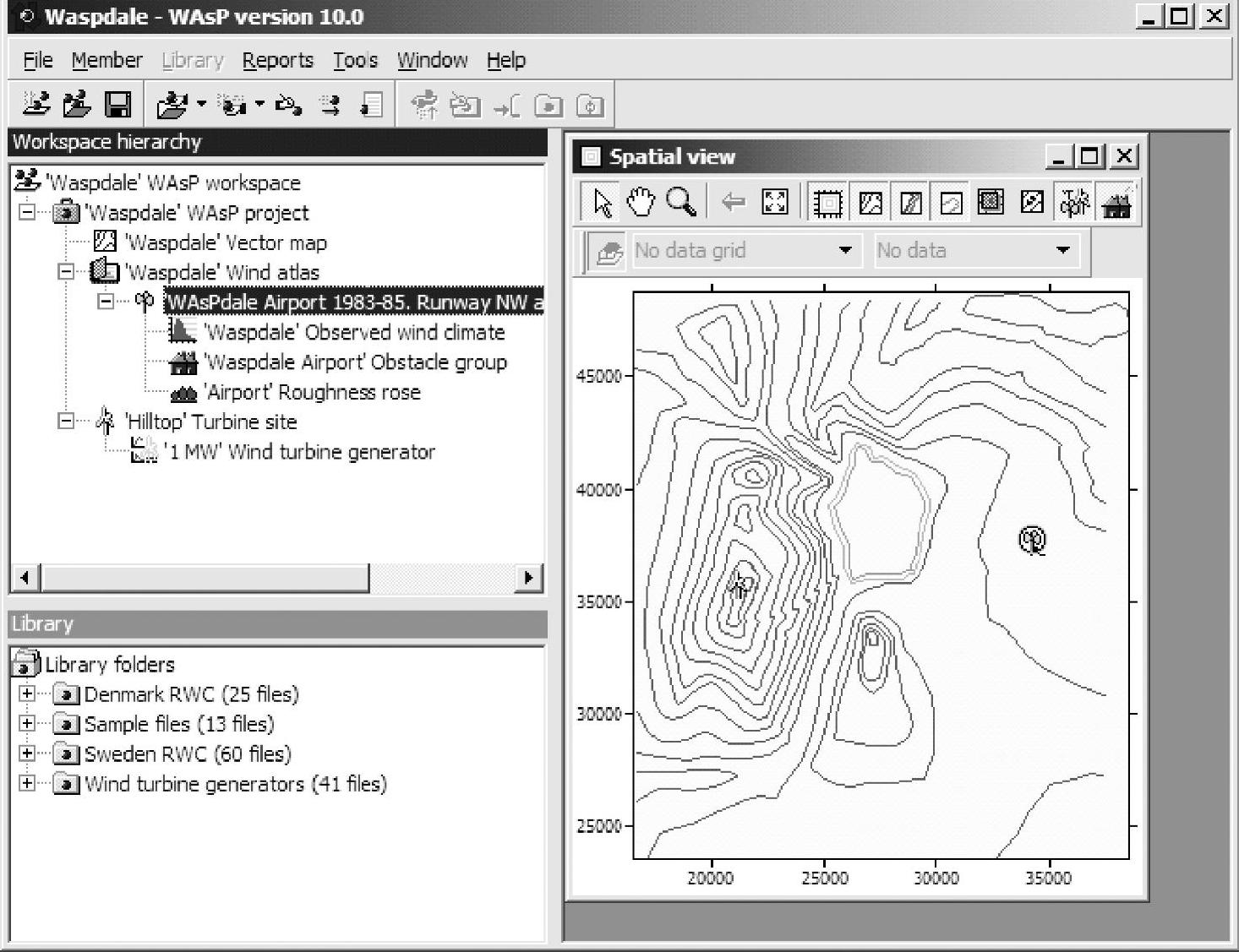Select 'Waspdale' WAsP workspace root item

172,182
